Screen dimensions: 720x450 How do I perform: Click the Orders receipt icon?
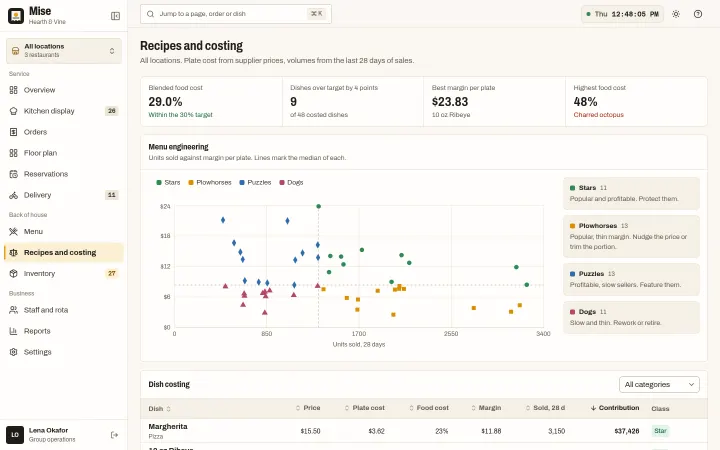(14, 132)
